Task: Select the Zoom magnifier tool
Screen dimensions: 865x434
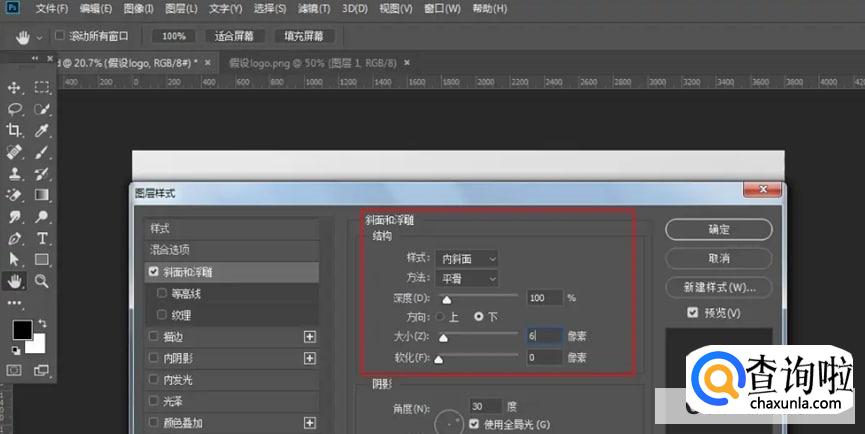Action: [42, 281]
